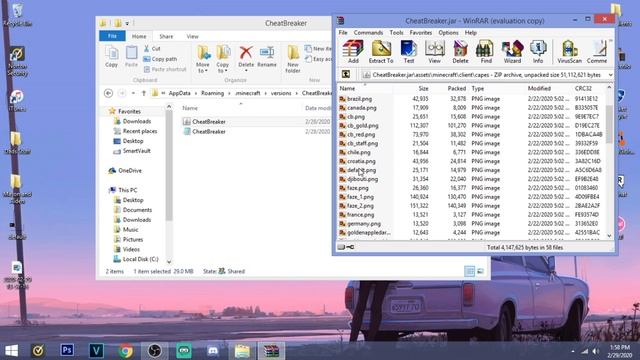
Task: Click the Windows Start button
Action: point(11,351)
